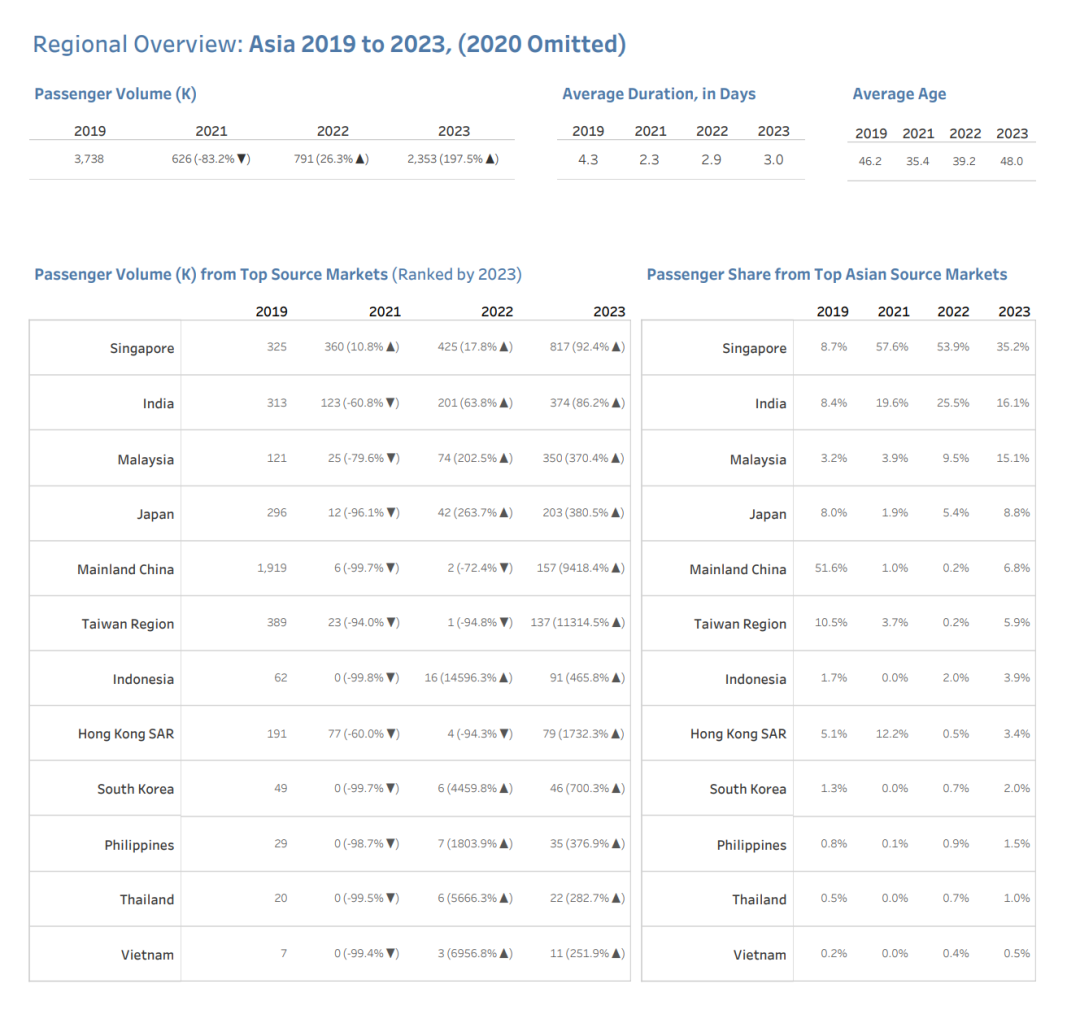Click the up arrow next to 2,353 (197.5%)
Screen dimensions: 1080x1010
490,159
